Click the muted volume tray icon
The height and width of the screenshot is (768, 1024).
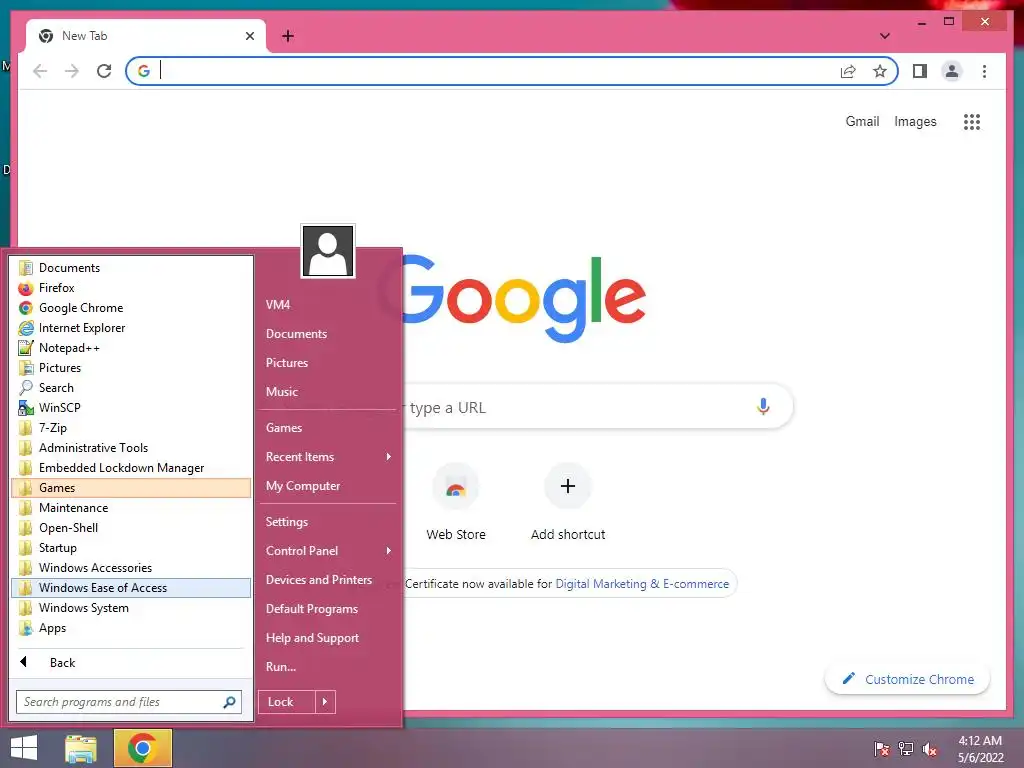(x=929, y=748)
